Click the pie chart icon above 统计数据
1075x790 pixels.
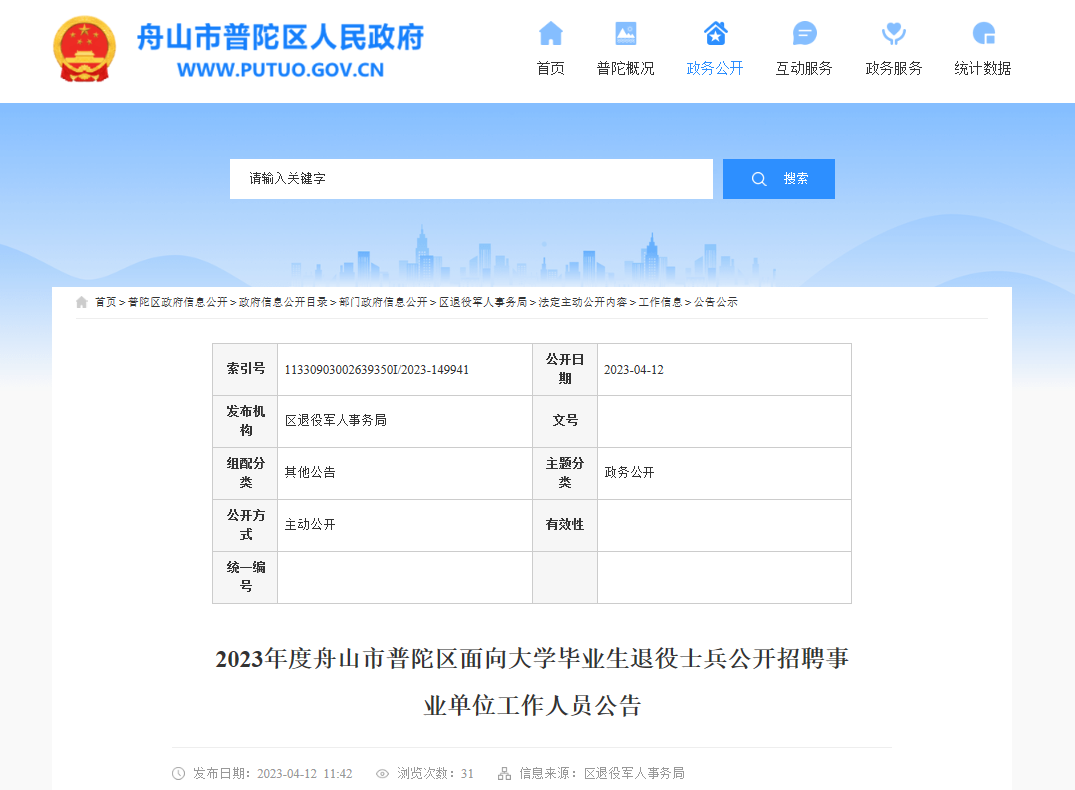point(983,33)
